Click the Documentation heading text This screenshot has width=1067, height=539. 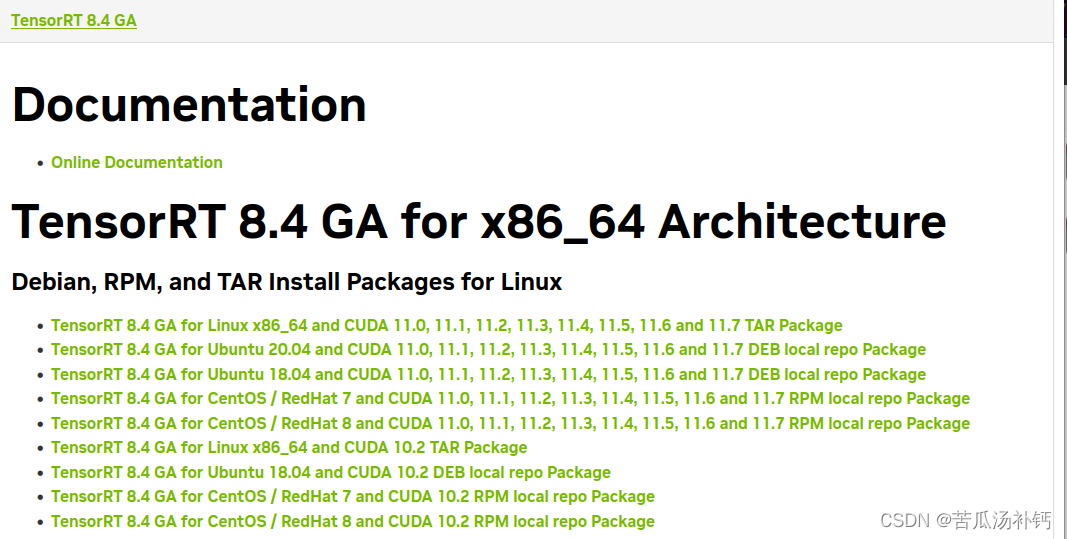pos(189,105)
